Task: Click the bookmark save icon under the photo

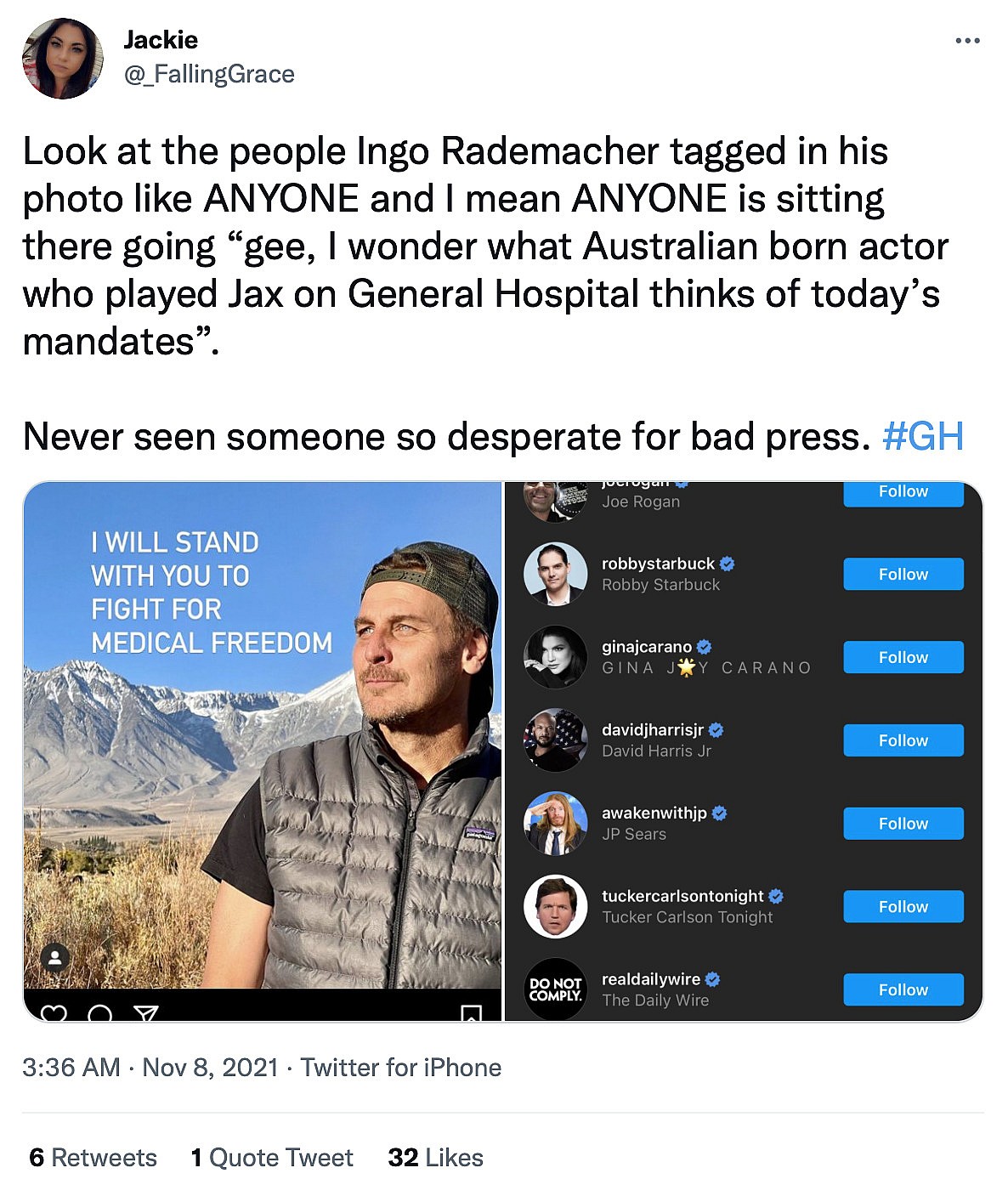Action: [471, 1013]
